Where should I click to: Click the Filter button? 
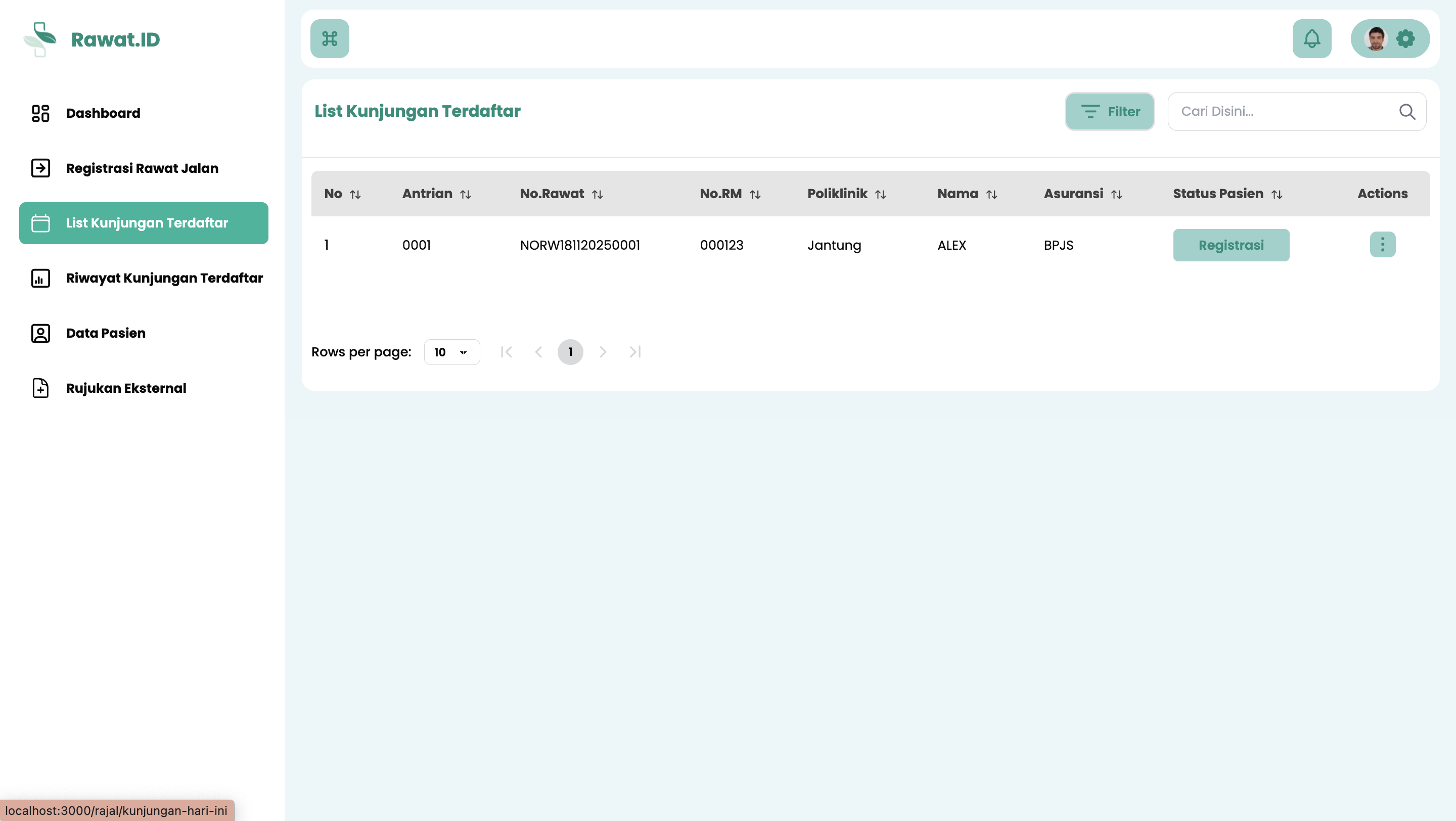(x=1110, y=112)
